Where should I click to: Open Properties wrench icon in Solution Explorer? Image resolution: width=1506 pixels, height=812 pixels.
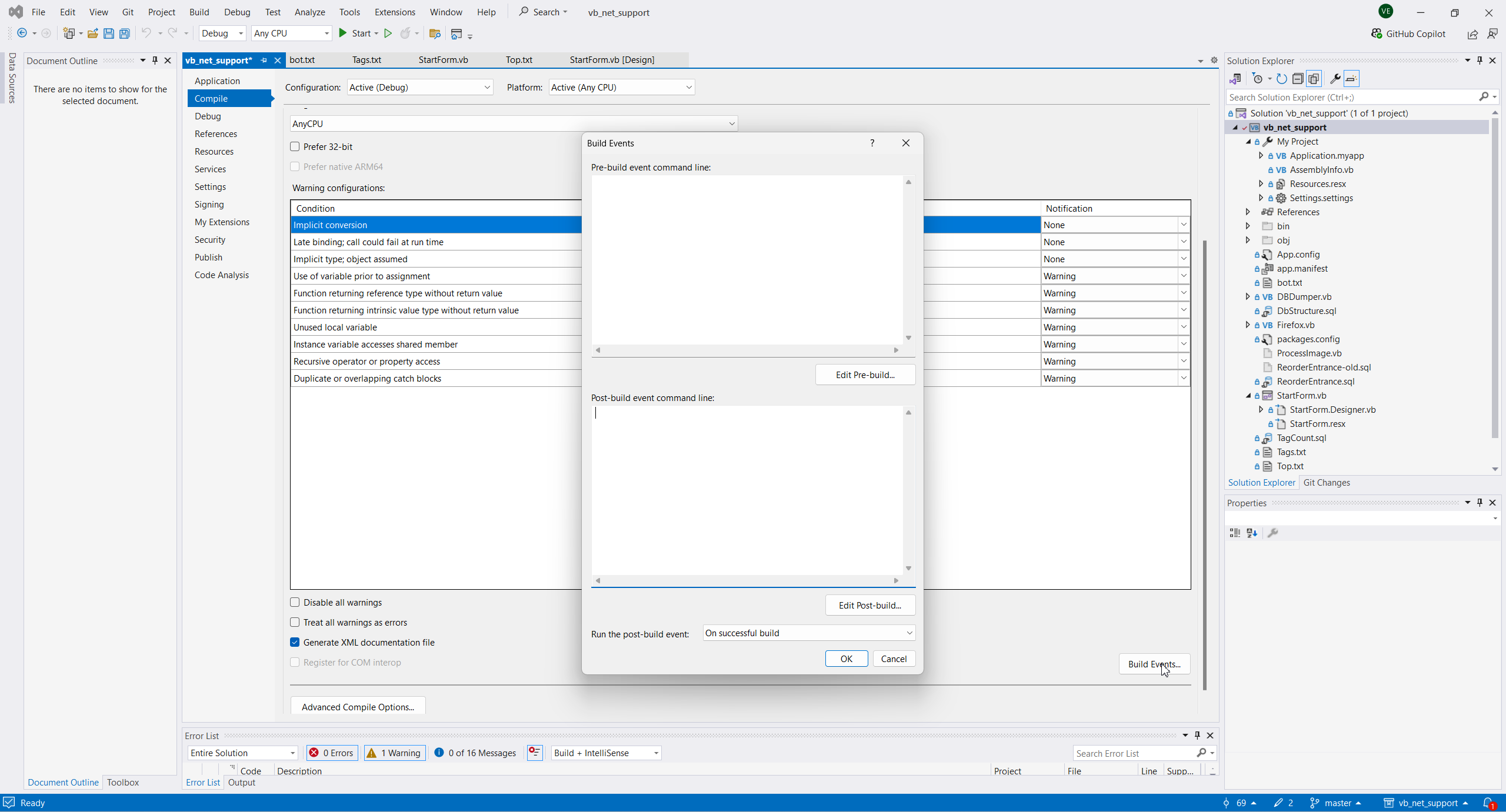tap(1335, 79)
